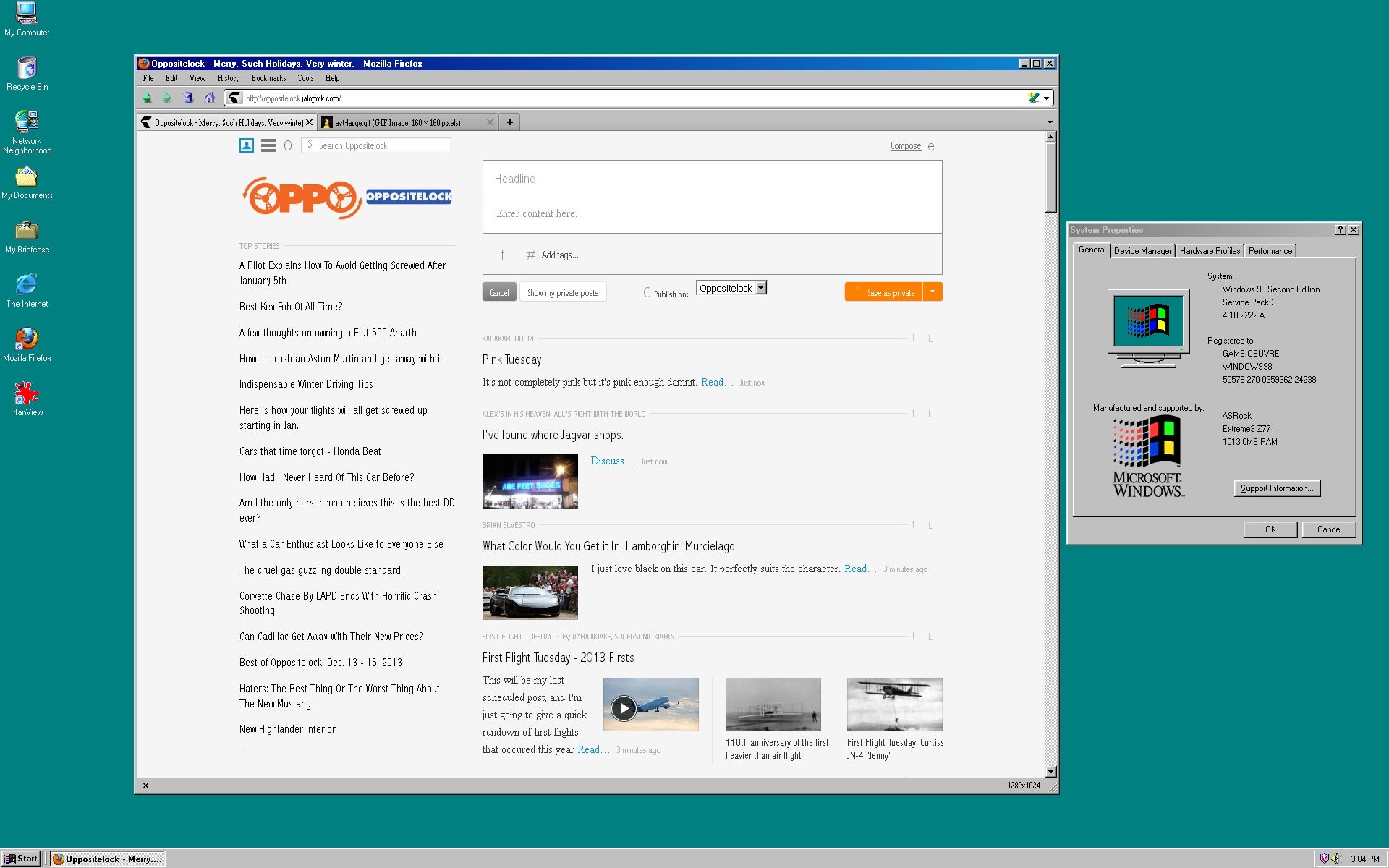Click the circle notifications icon beside search

click(288, 145)
